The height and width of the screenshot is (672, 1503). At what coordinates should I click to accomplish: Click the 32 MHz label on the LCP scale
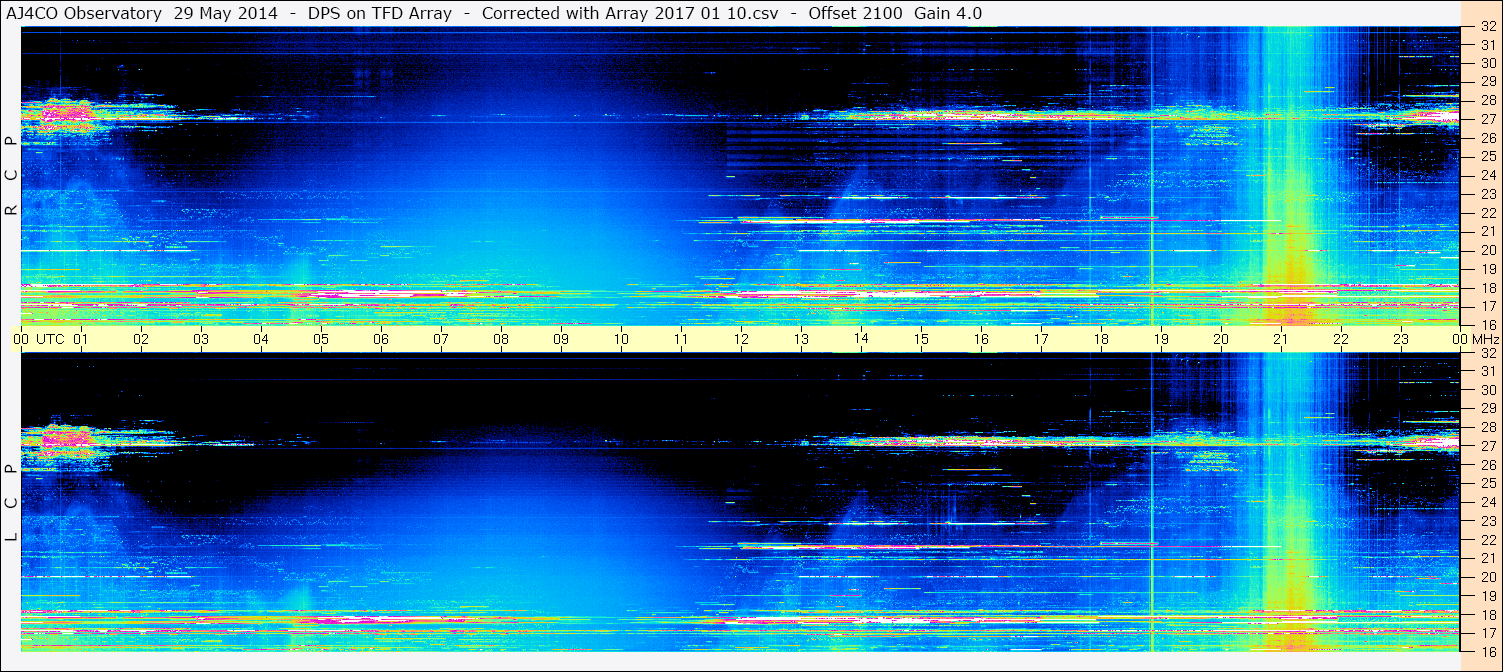tap(1487, 353)
